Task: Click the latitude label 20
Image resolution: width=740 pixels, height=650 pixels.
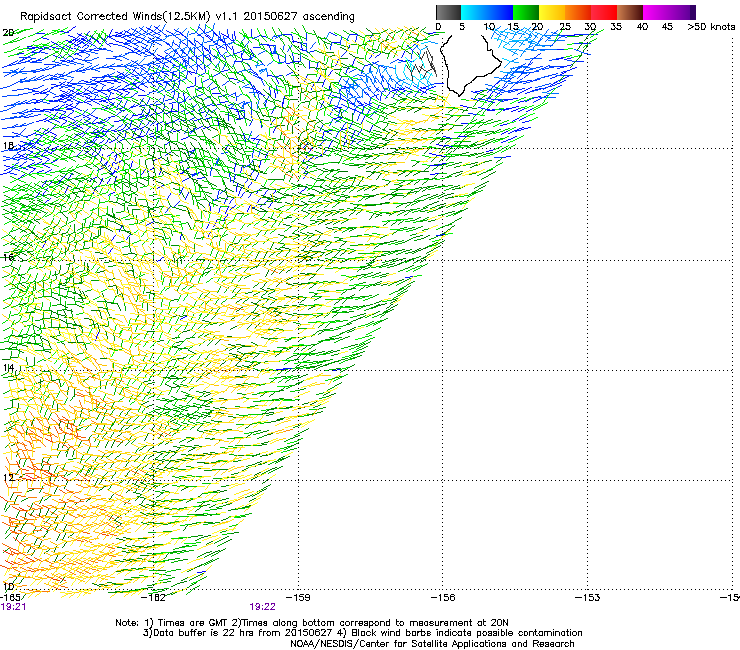Action: (x=8, y=33)
